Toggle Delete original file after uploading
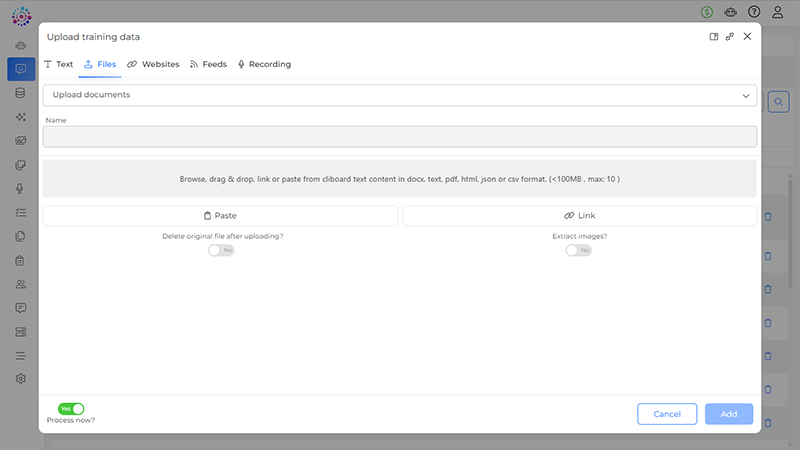The image size is (800, 450). [x=221, y=250]
